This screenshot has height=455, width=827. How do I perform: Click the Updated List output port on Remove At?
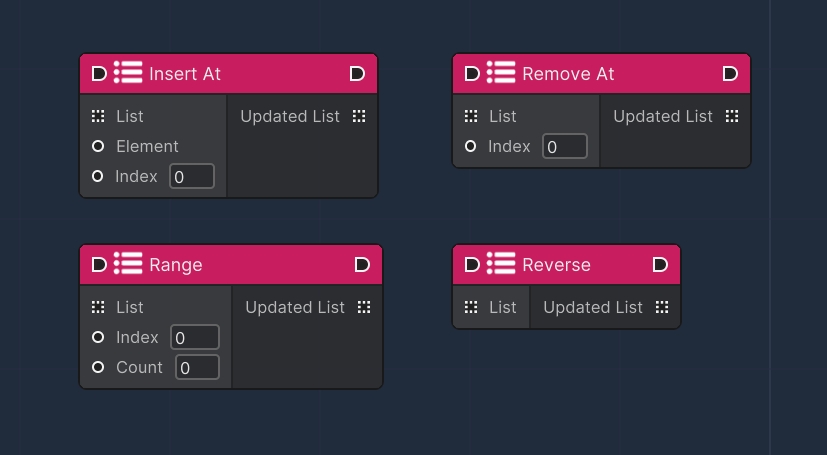tap(732, 116)
